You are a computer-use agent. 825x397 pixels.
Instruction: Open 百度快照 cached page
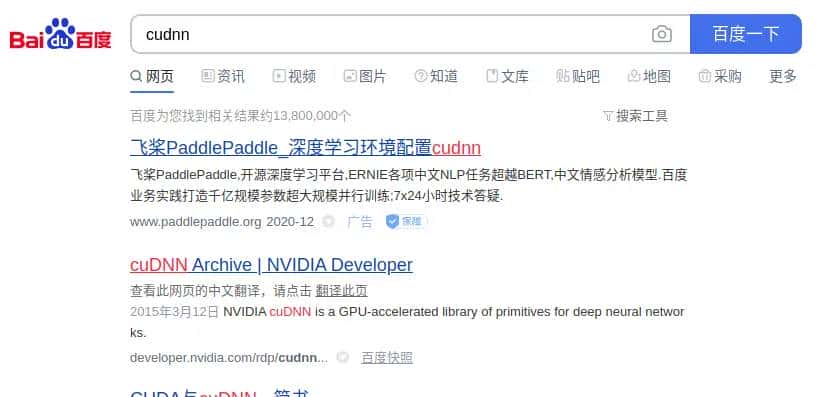(387, 358)
